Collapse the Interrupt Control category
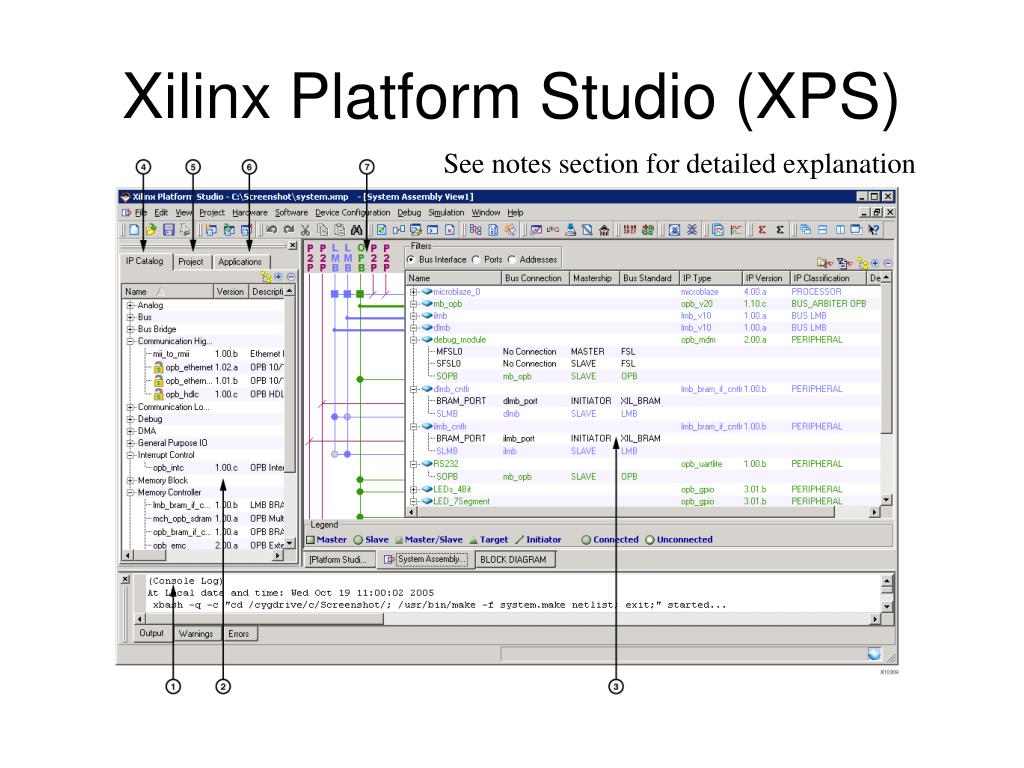Screen dimensions: 1024x768 (130, 455)
